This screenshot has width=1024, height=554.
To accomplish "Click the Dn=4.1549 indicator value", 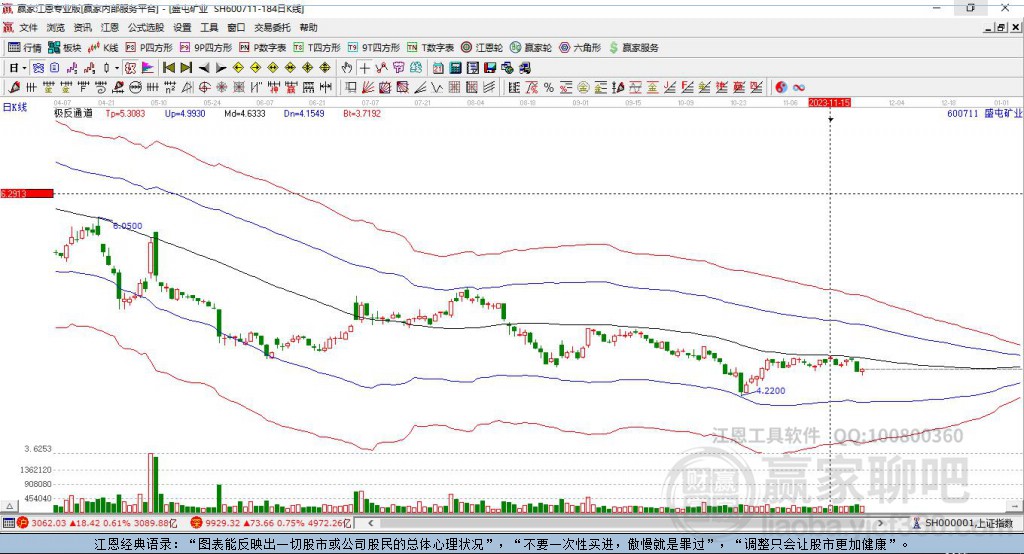I will (304, 113).
